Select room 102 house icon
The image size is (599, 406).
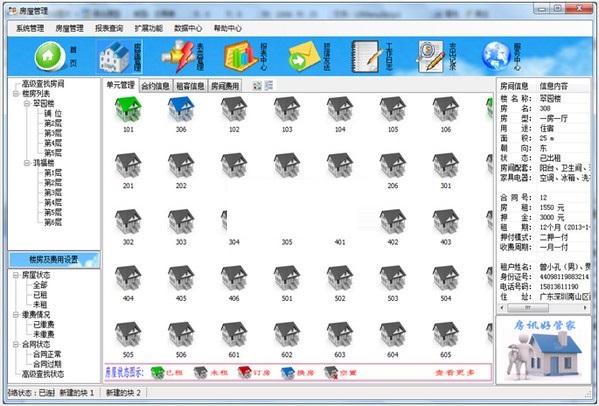(234, 109)
